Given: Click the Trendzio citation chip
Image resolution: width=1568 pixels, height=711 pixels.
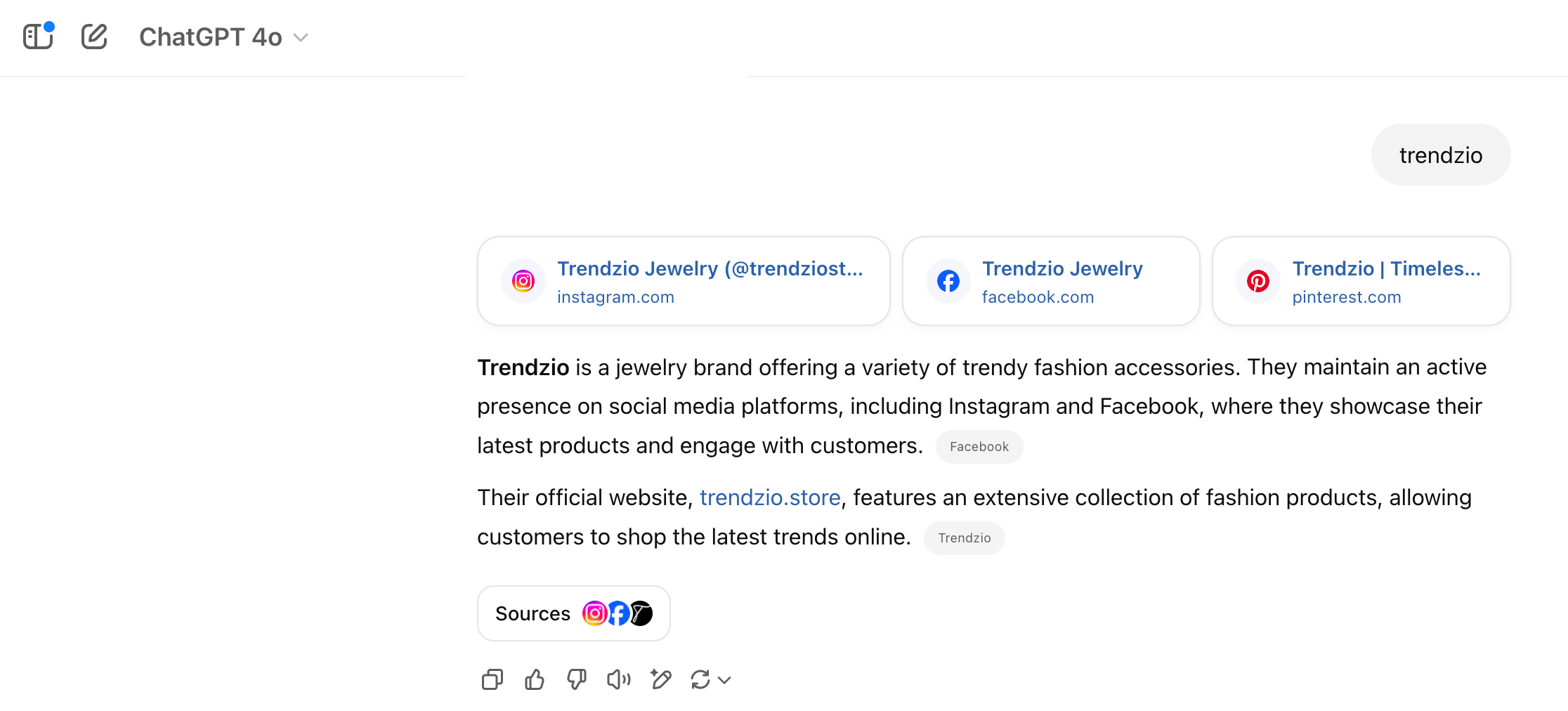Looking at the screenshot, I should [964, 538].
